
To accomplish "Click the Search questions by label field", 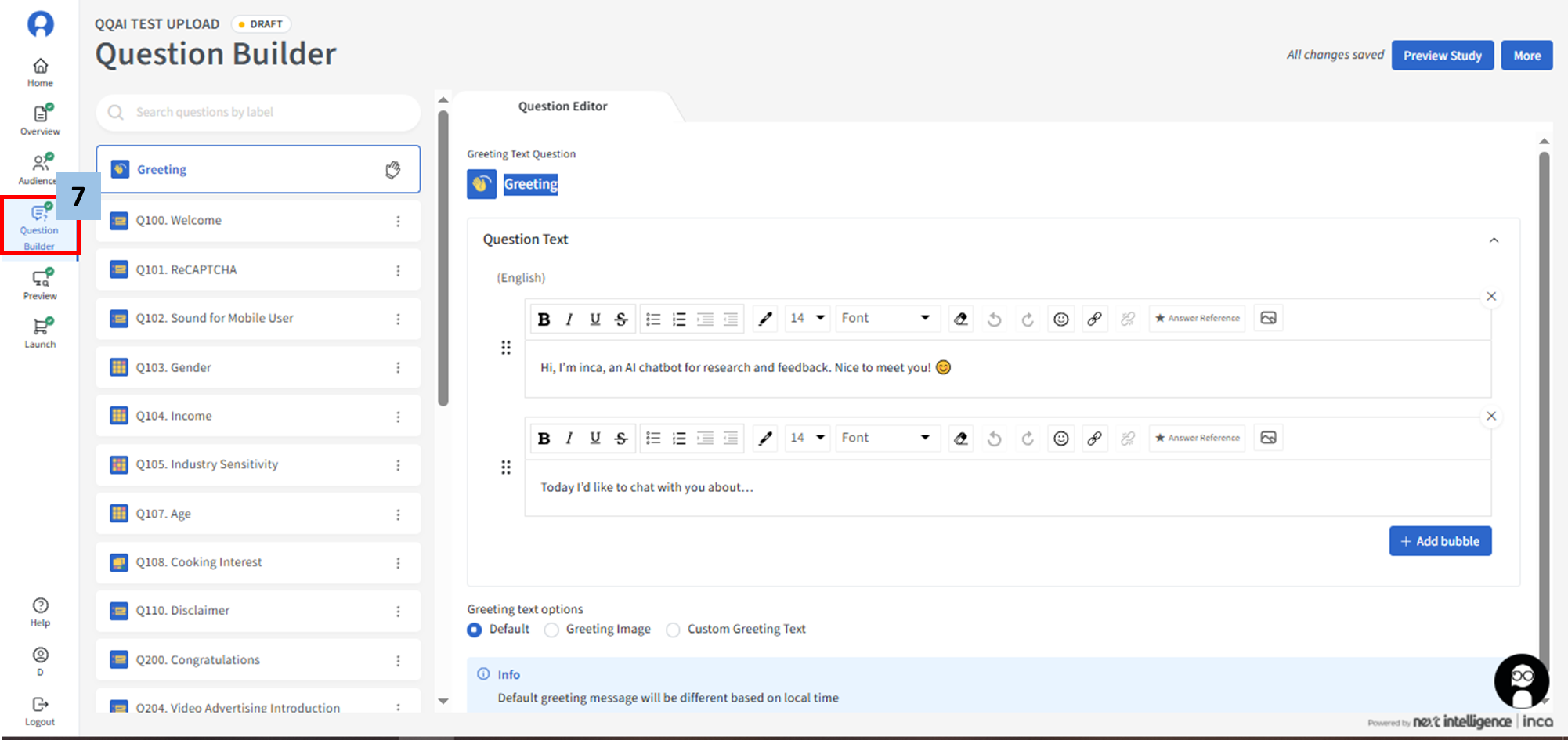I will click(258, 113).
